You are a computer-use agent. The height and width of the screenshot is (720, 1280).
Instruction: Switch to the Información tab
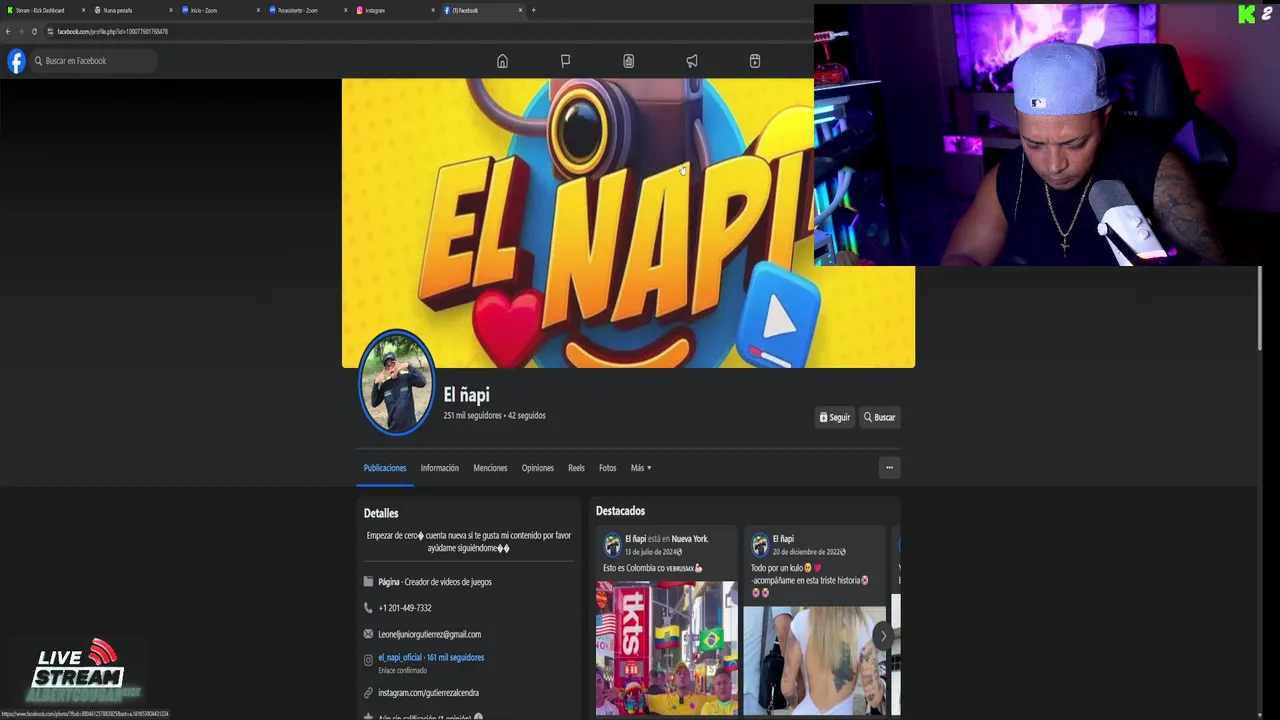coord(439,468)
